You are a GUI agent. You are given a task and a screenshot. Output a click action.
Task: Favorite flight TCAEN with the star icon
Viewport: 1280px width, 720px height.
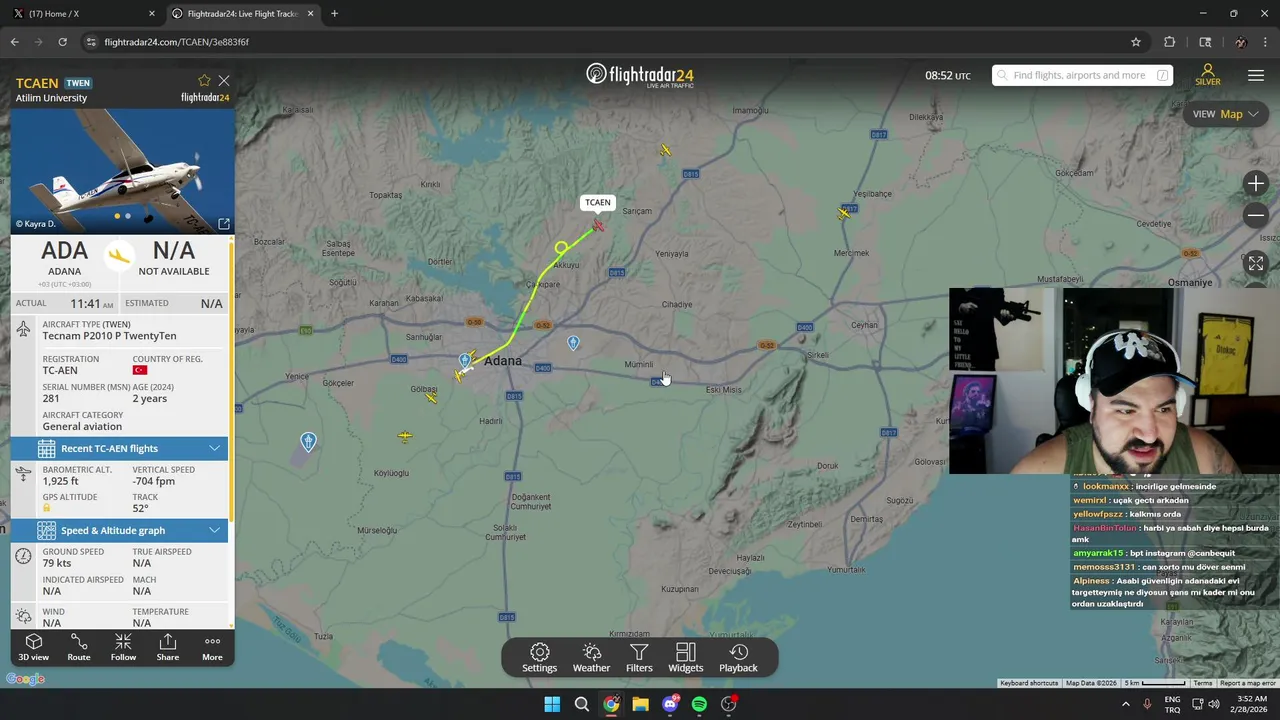click(x=204, y=80)
